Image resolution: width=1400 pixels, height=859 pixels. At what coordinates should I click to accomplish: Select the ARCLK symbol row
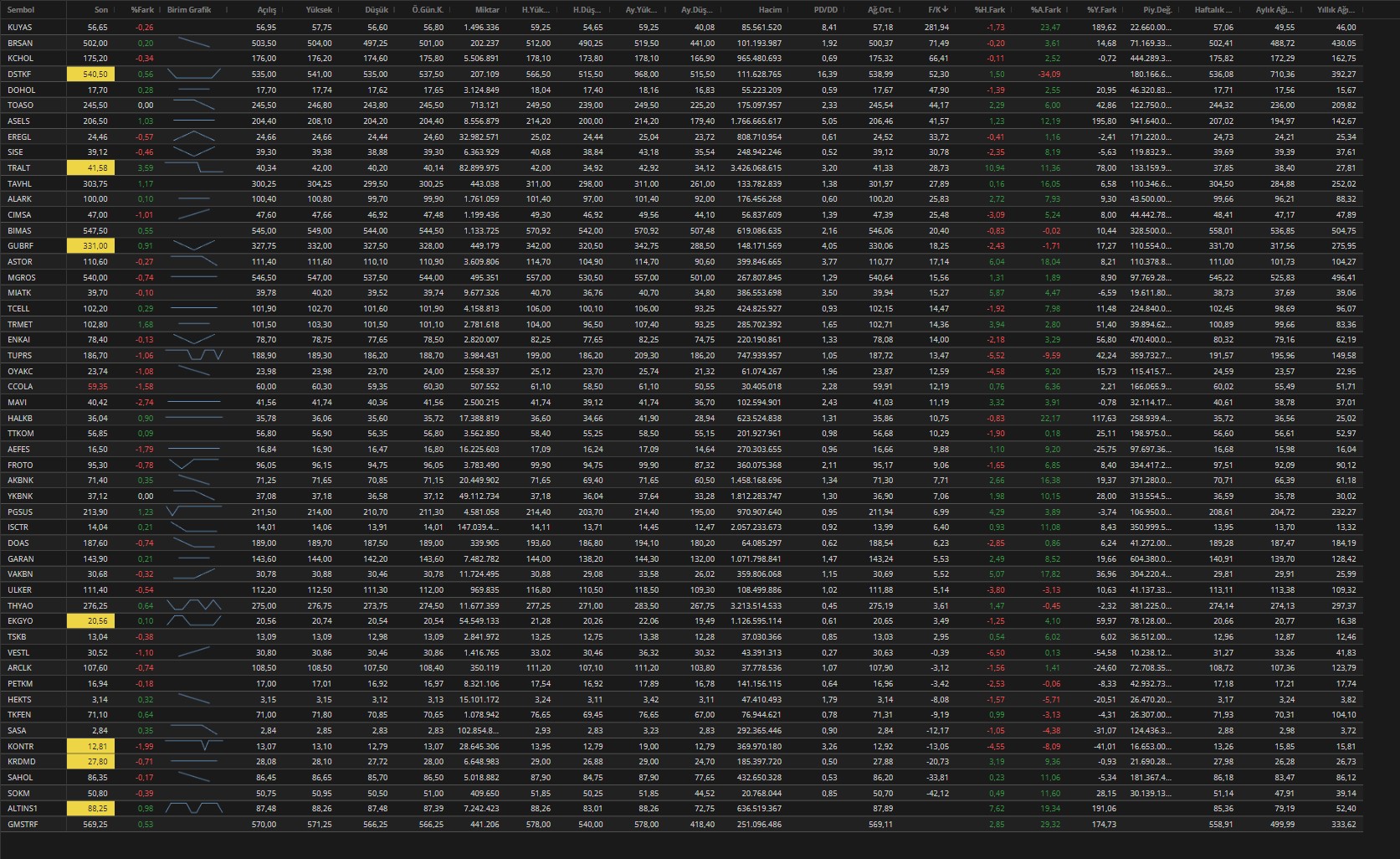tap(681, 668)
